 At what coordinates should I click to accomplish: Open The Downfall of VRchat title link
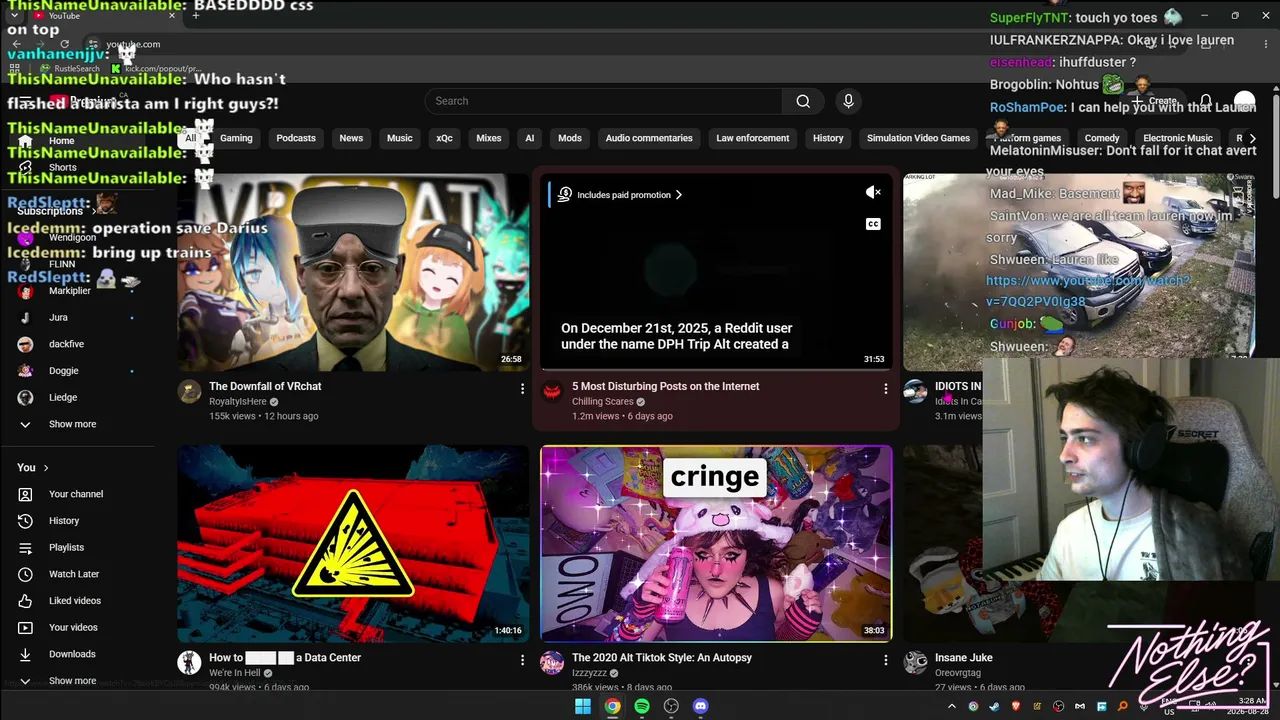click(265, 386)
